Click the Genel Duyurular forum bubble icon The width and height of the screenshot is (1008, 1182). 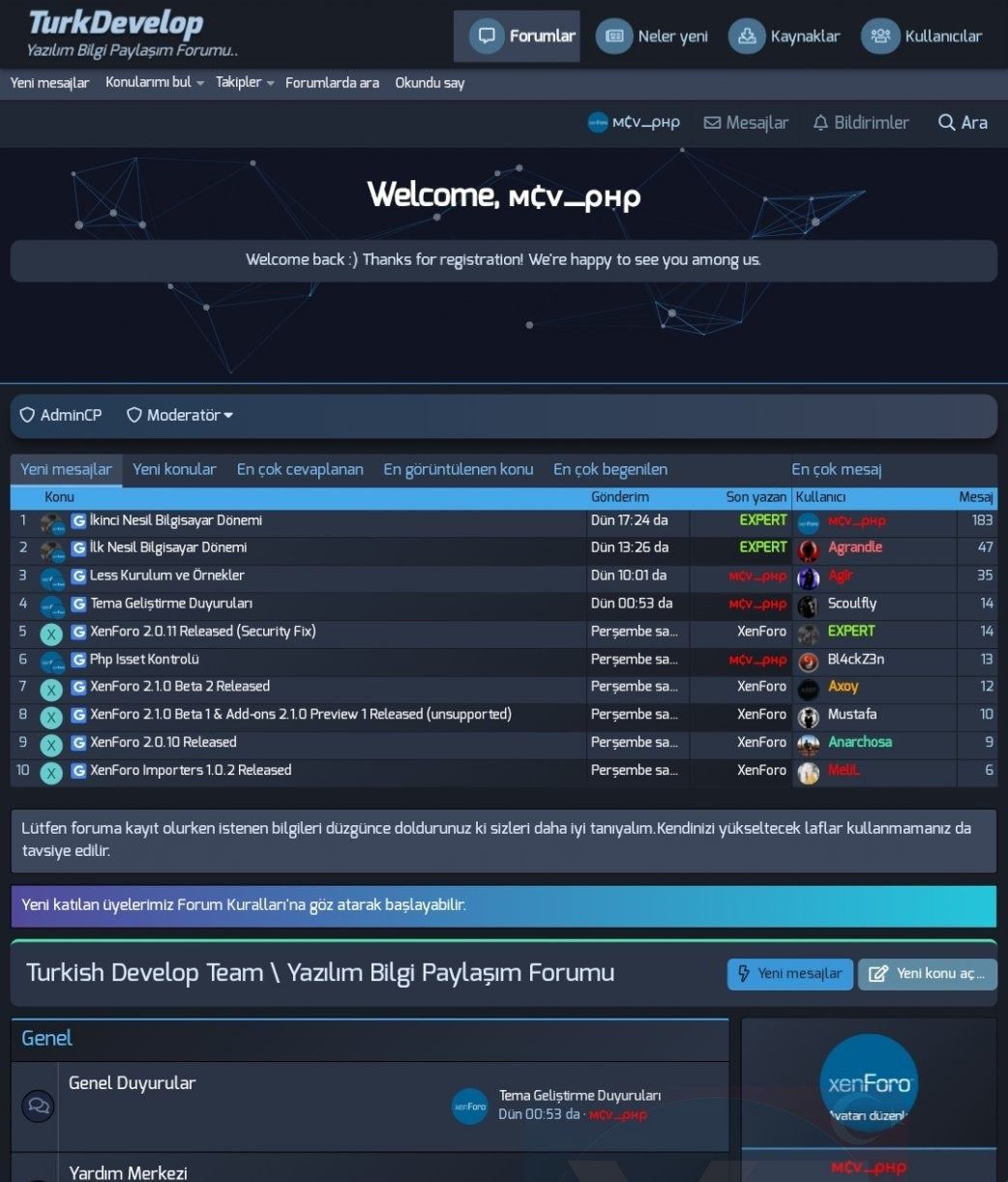click(x=38, y=1105)
